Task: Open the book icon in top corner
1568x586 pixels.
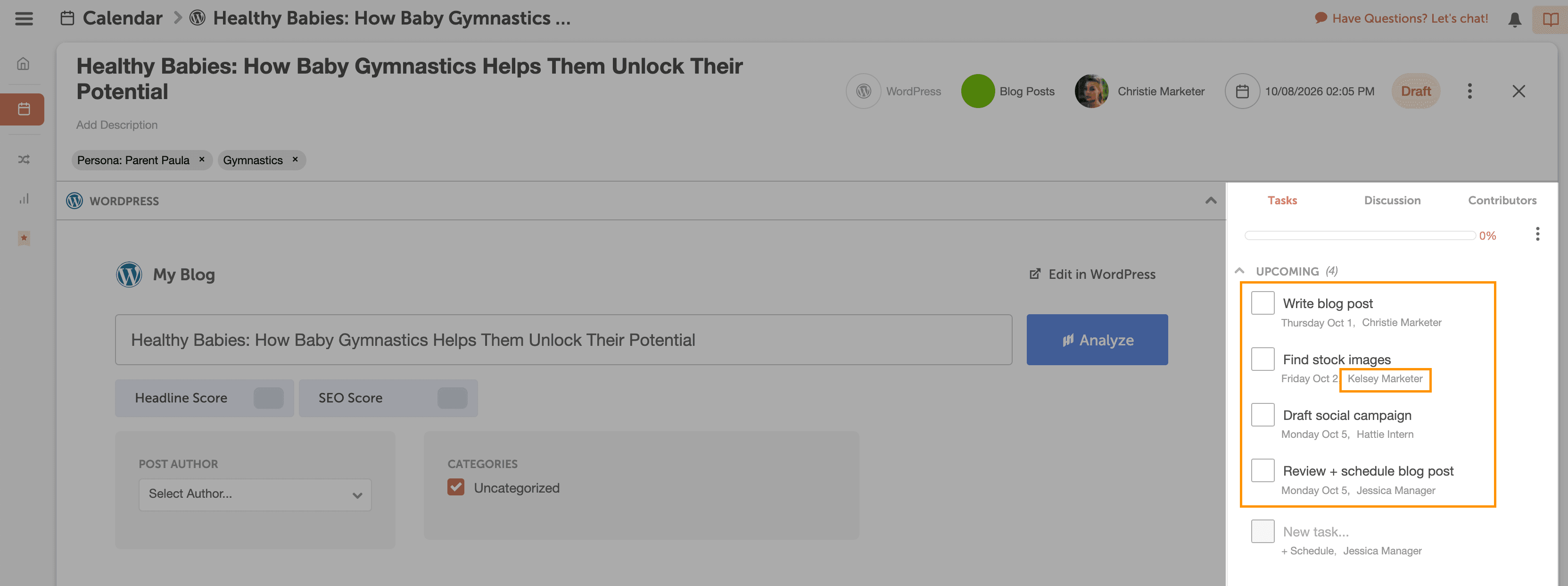Action: [x=1550, y=19]
